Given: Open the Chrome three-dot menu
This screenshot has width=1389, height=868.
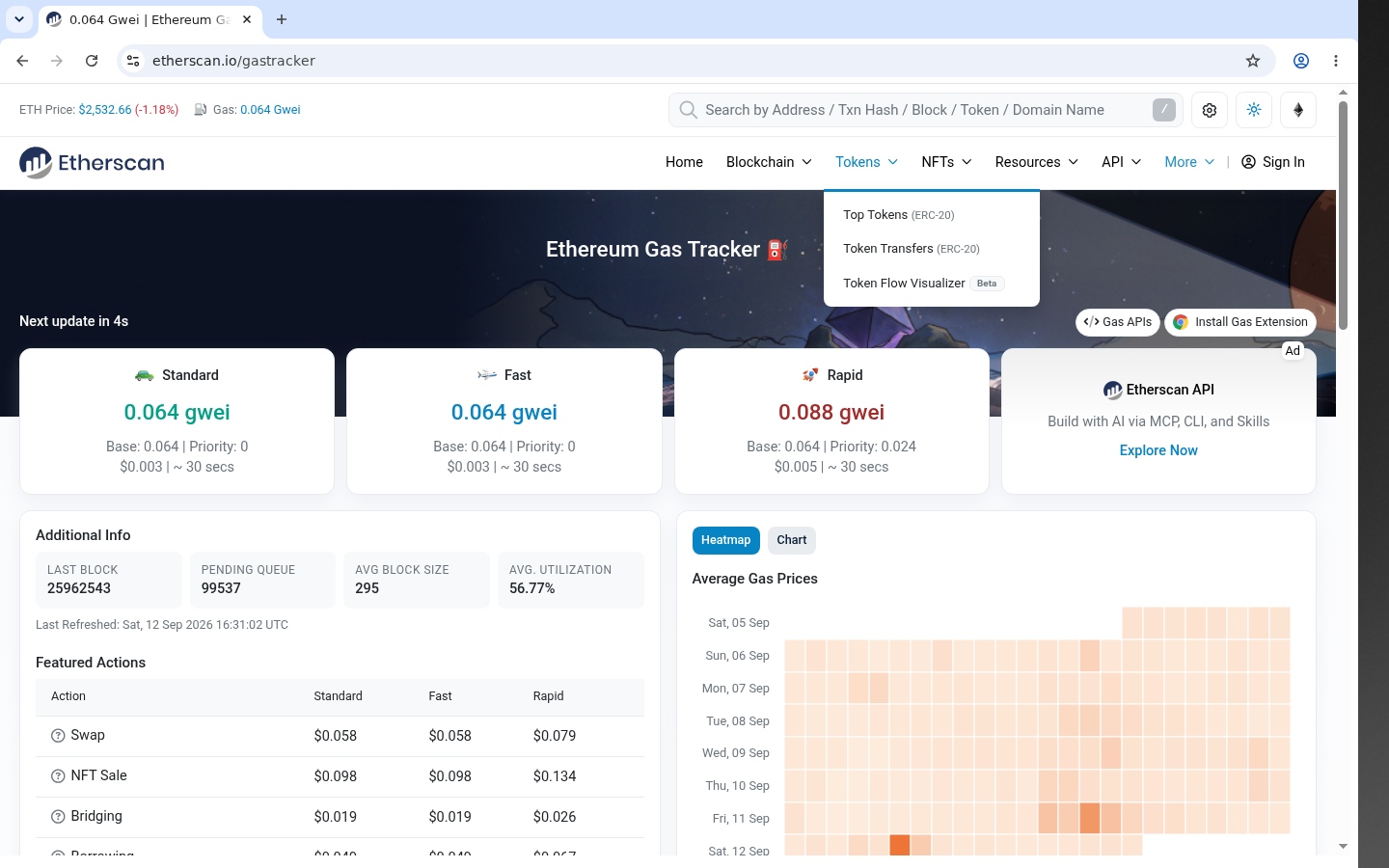Looking at the screenshot, I should tap(1336, 61).
